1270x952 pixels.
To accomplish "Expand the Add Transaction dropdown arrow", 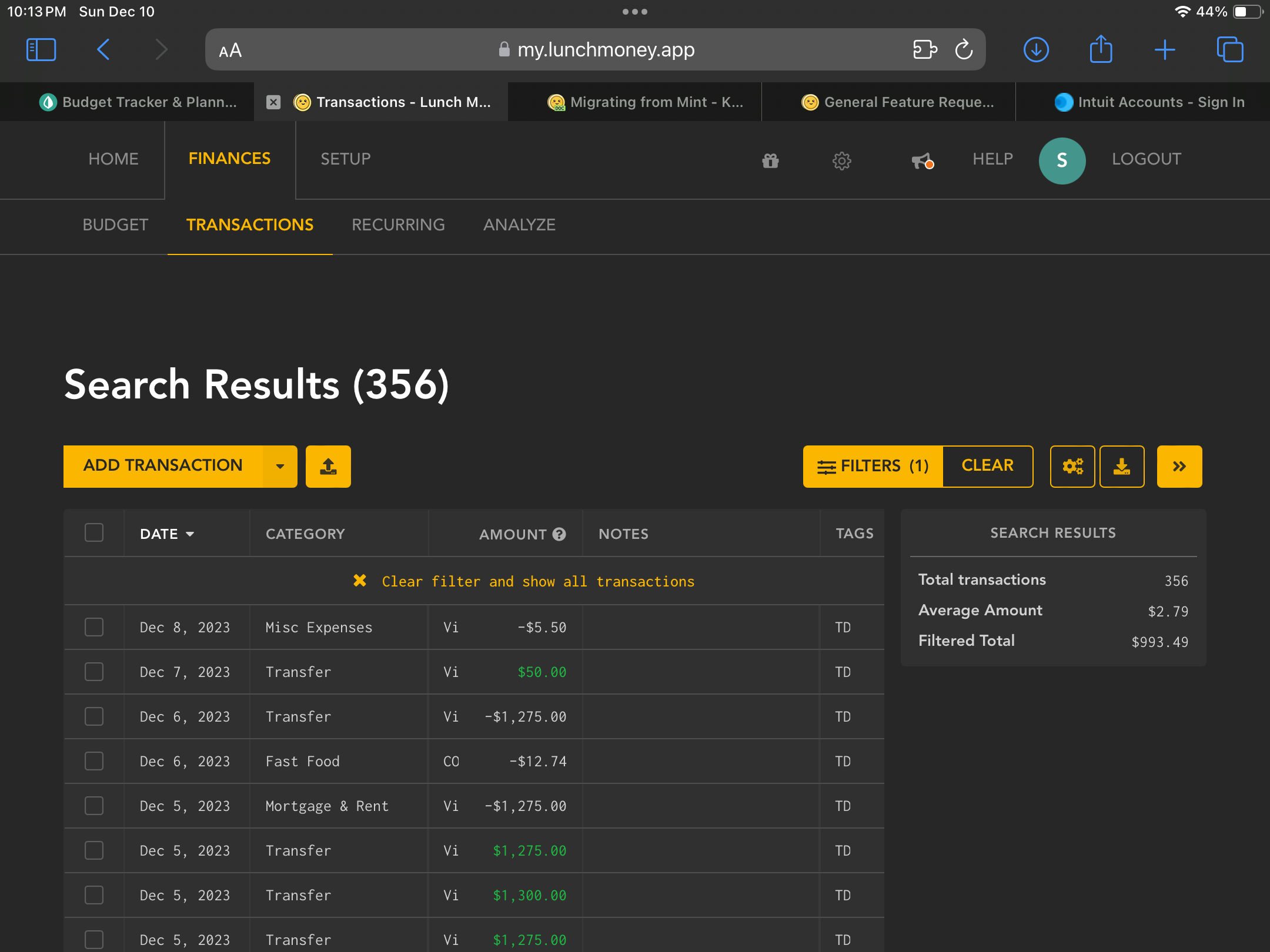I will (280, 467).
